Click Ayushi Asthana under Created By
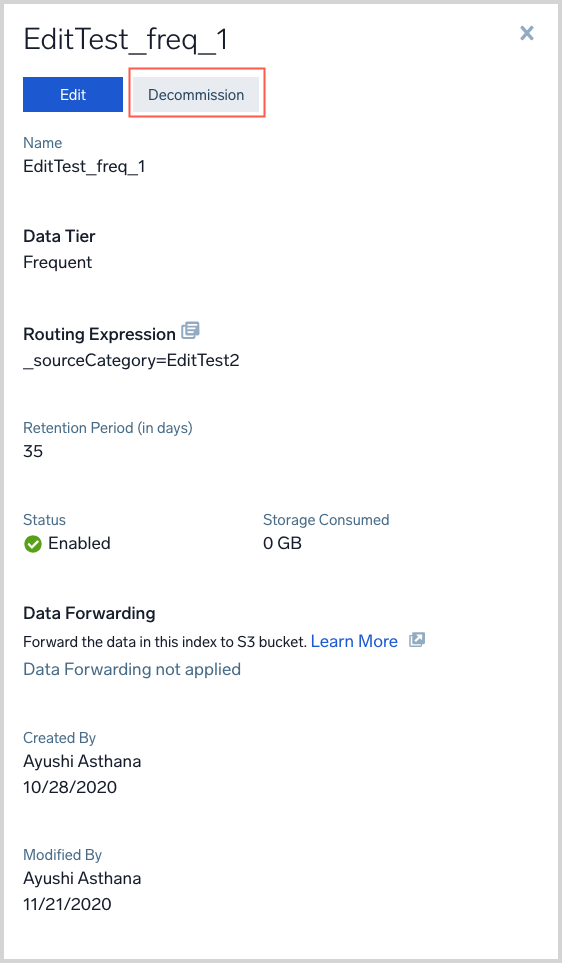 [x=82, y=762]
